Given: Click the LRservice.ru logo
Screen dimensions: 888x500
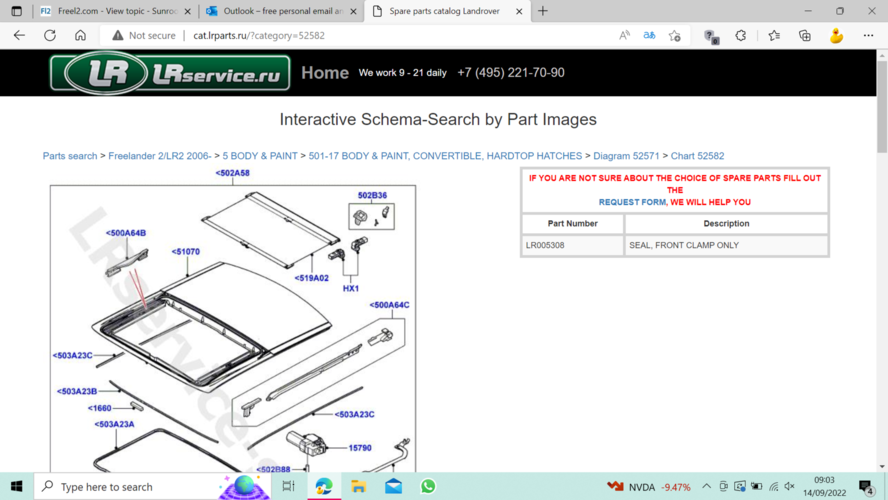Looking at the screenshot, I should (x=169, y=72).
